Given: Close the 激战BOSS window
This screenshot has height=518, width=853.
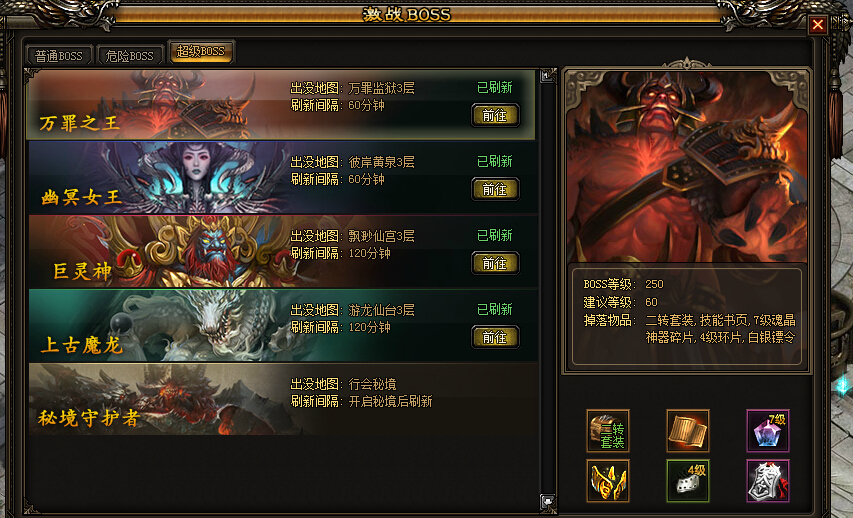Looking at the screenshot, I should pos(818,24).
